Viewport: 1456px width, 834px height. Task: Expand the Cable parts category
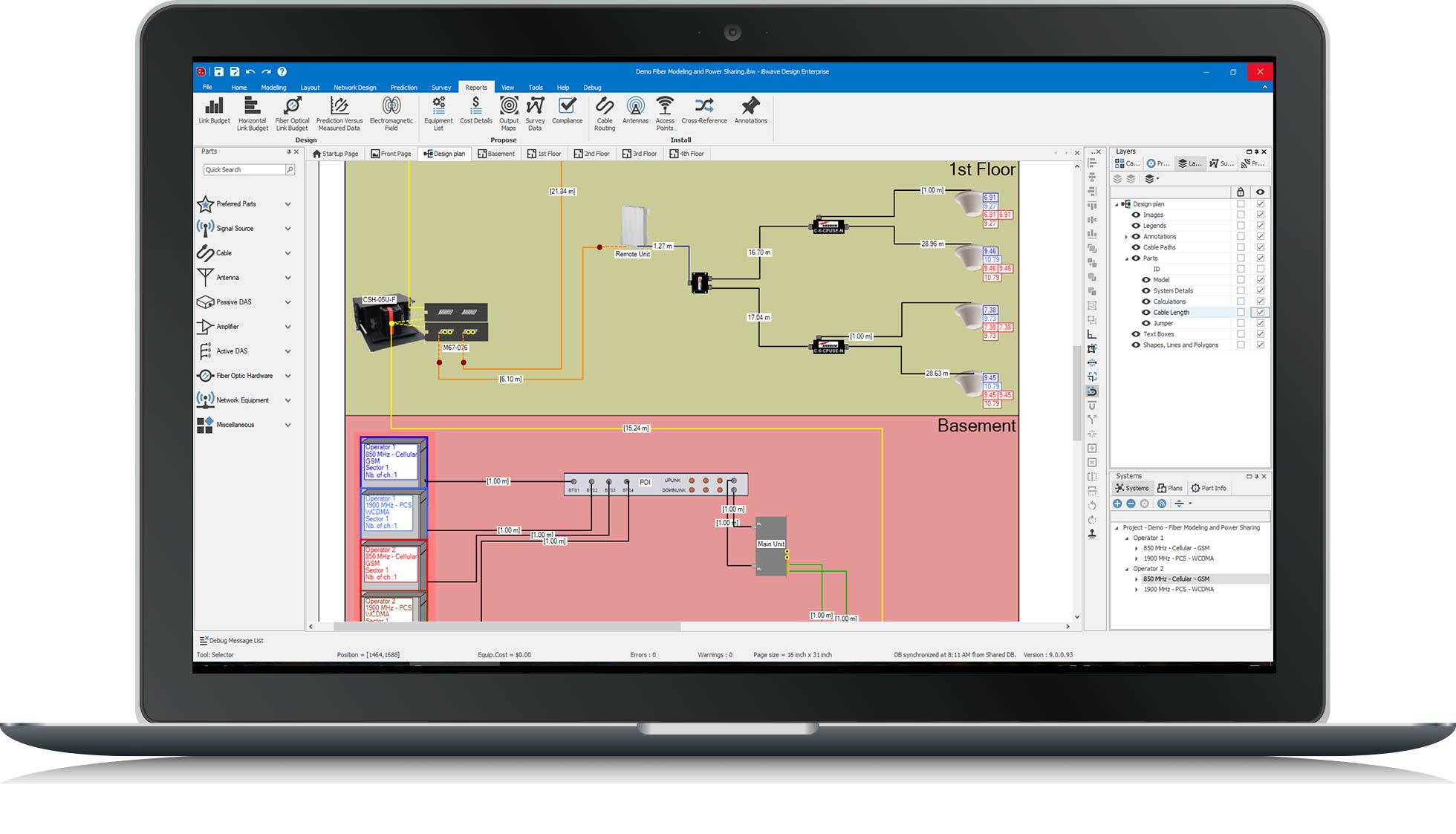tap(287, 253)
